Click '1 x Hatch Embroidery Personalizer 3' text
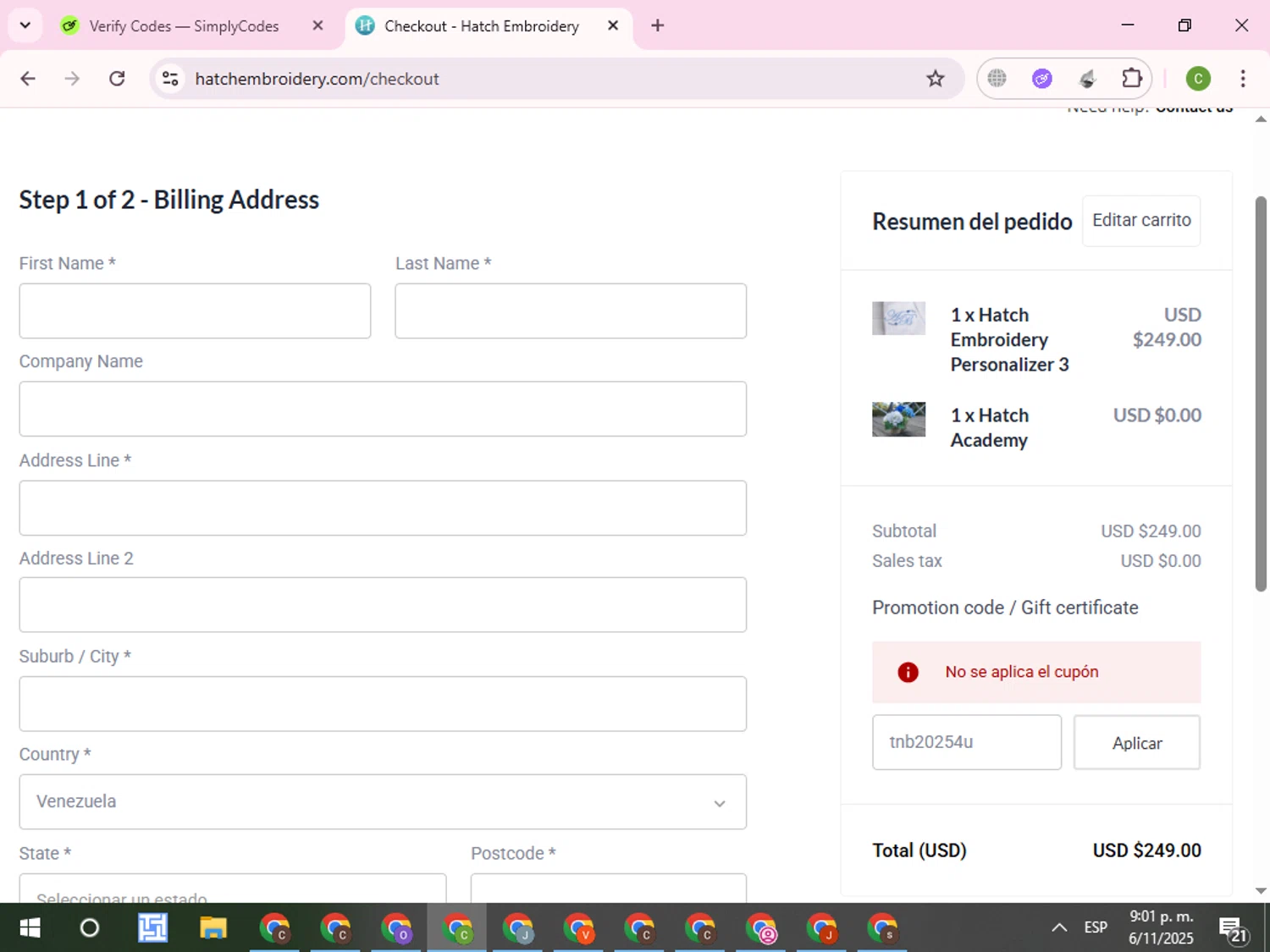Screen dimensions: 1270x952 1009,339
